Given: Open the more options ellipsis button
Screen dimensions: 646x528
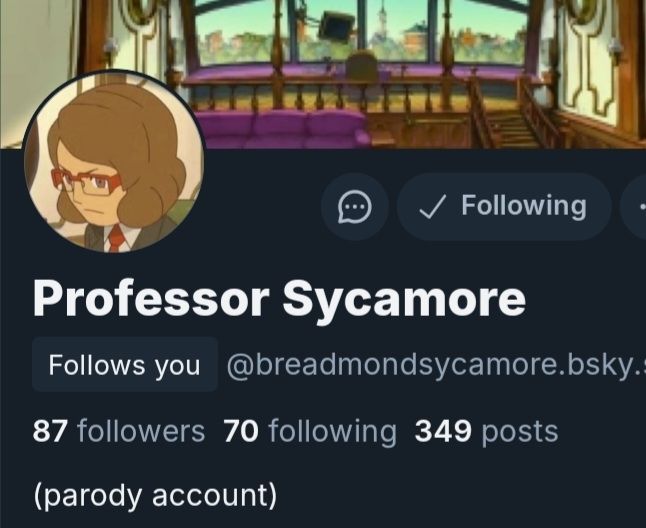Looking at the screenshot, I should (634, 207).
